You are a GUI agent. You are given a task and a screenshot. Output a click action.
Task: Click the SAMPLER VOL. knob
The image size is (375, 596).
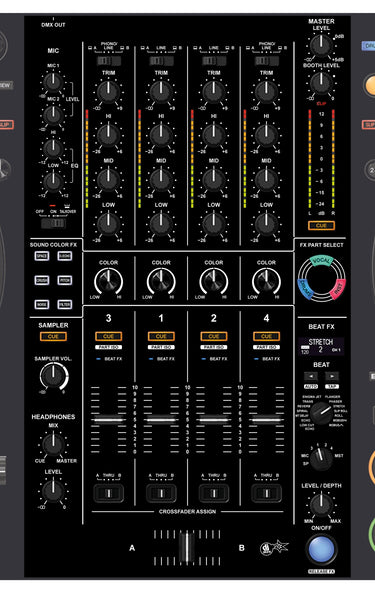(53, 376)
